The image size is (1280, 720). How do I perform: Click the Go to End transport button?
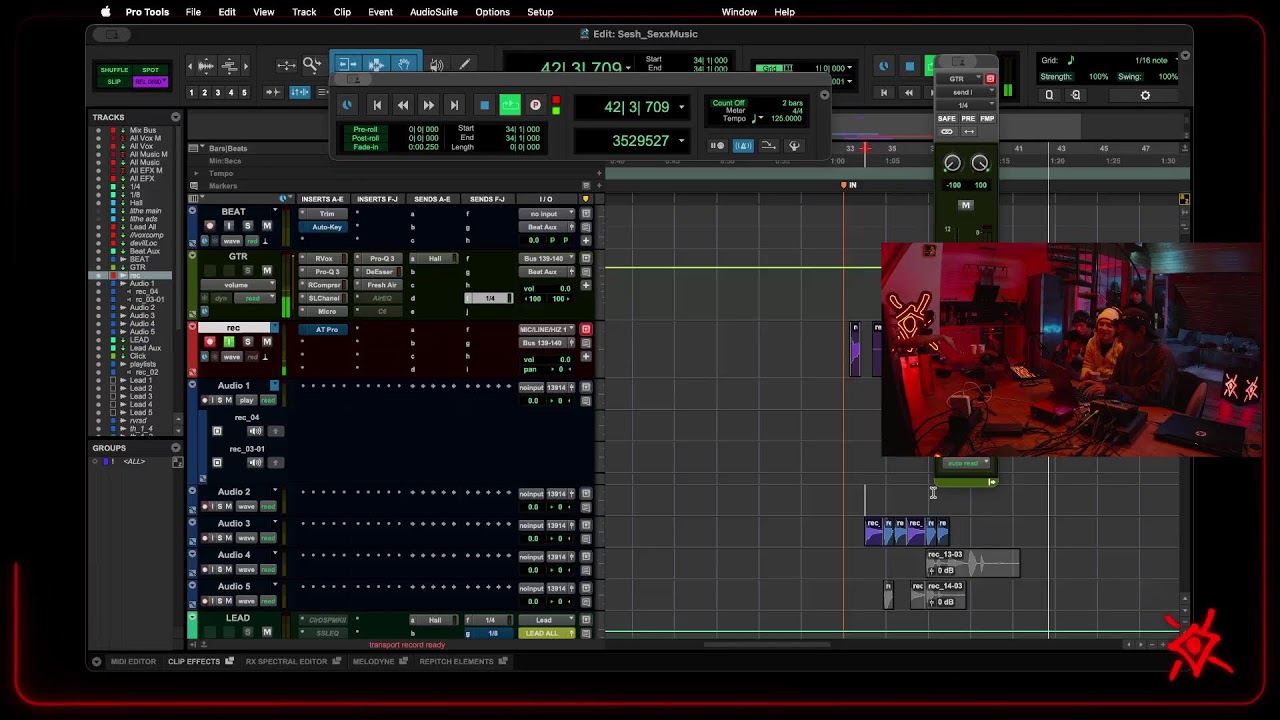tap(454, 105)
